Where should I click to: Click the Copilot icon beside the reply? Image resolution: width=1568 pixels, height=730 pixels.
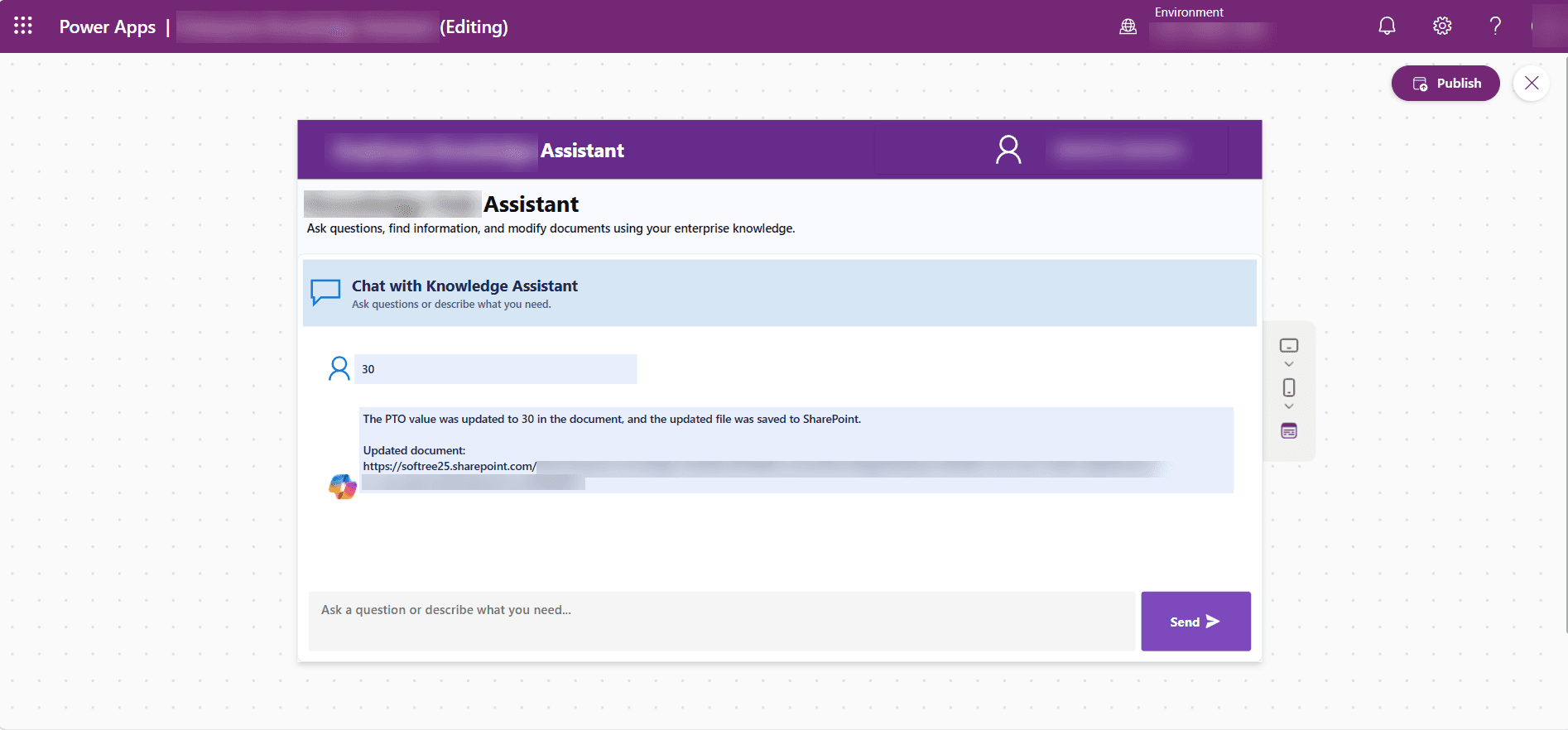[343, 487]
